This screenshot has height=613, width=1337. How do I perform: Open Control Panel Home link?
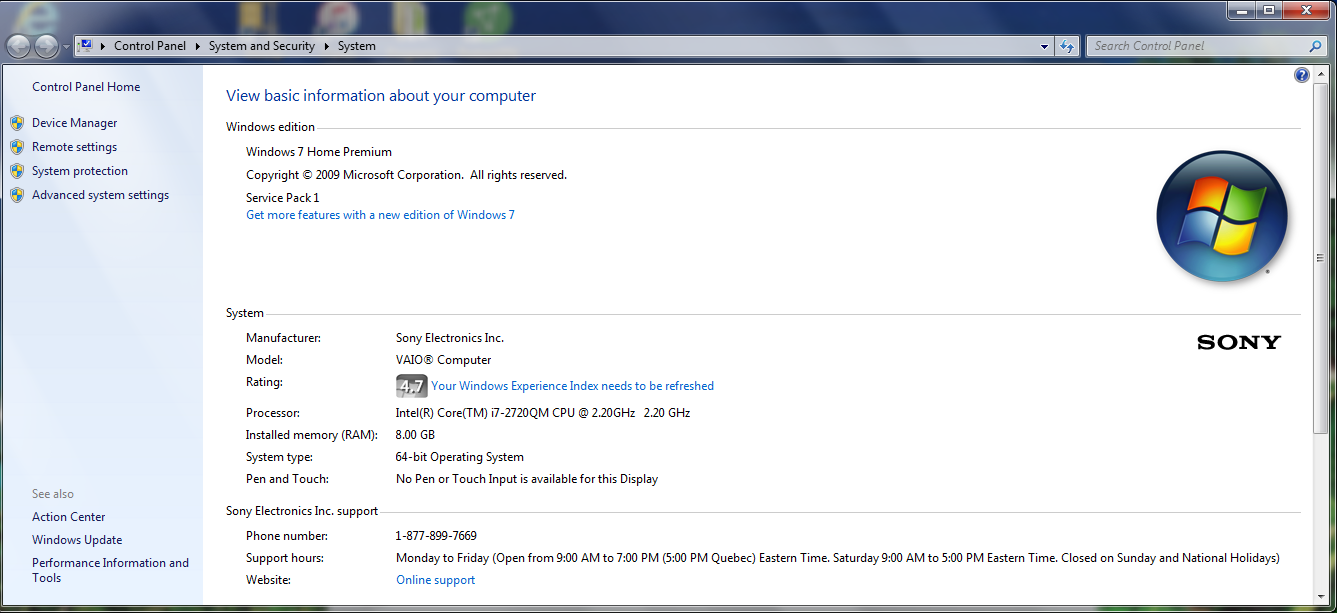[x=86, y=87]
